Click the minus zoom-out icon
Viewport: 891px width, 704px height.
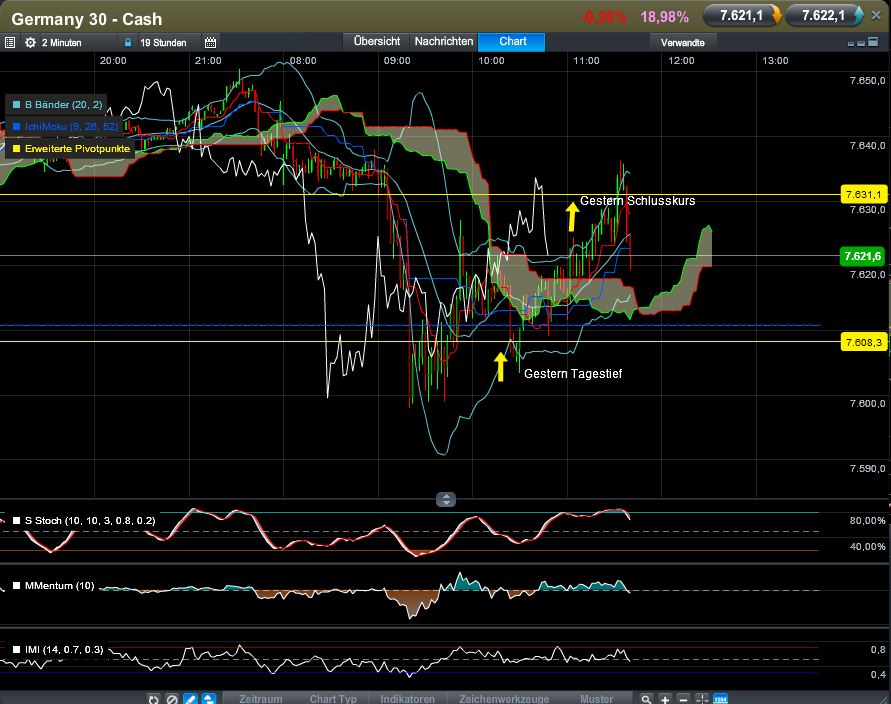(x=684, y=699)
